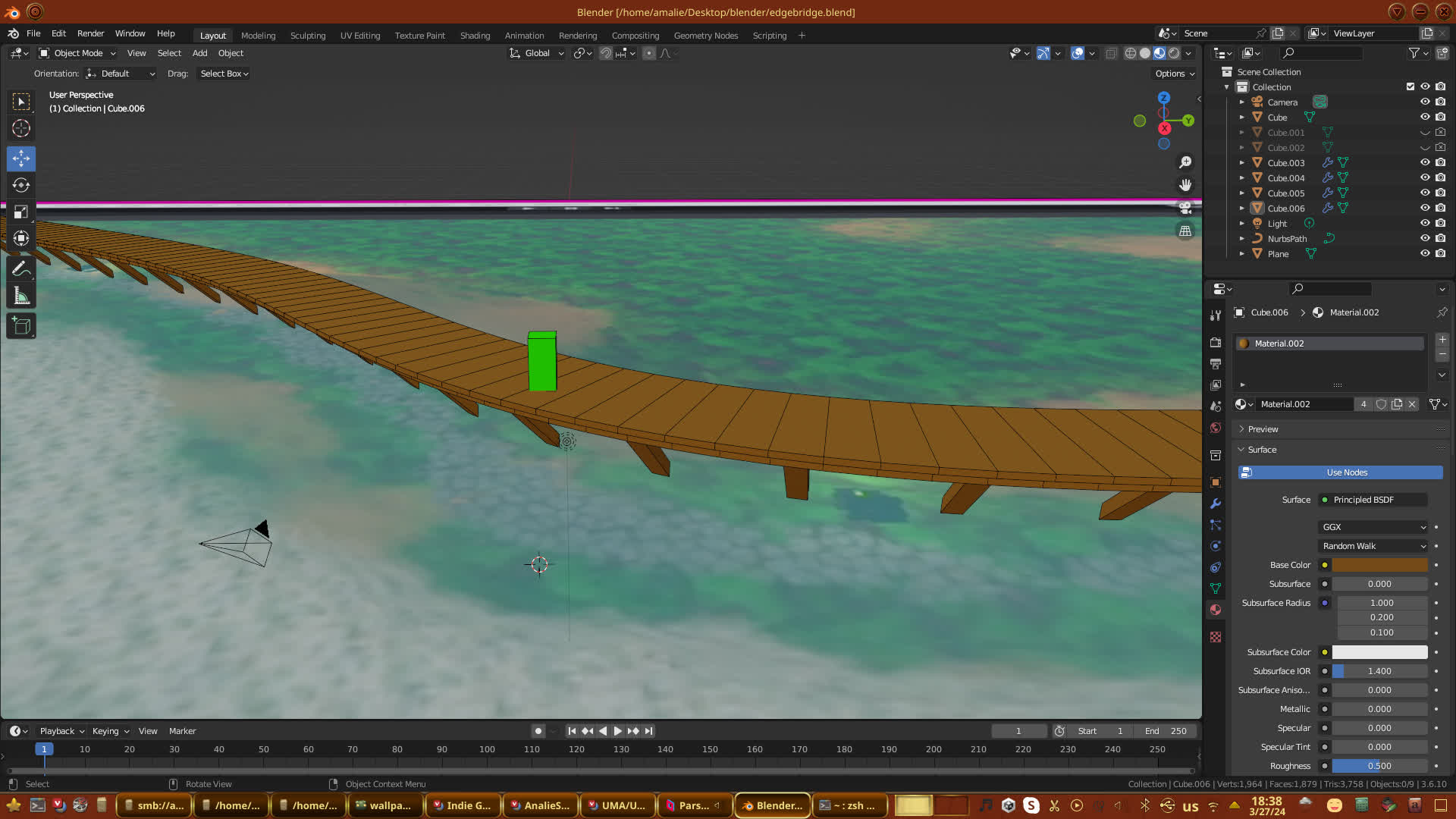Open the Base Color swatch
The height and width of the screenshot is (819, 1456).
1379,565
